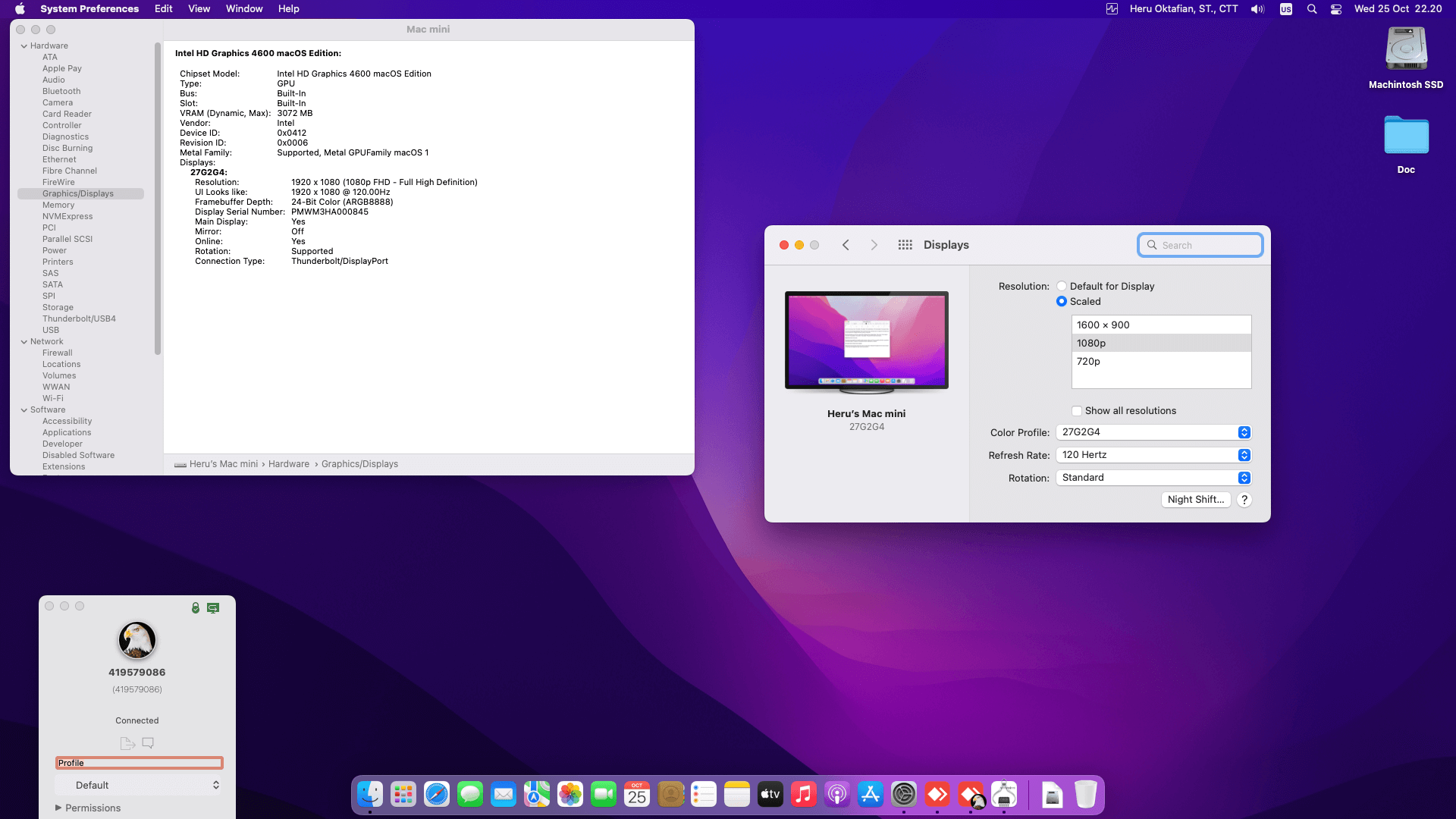Screen dimensions: 1456x819
Task: Click the System Preferences gear in the Dock
Action: 904,794
